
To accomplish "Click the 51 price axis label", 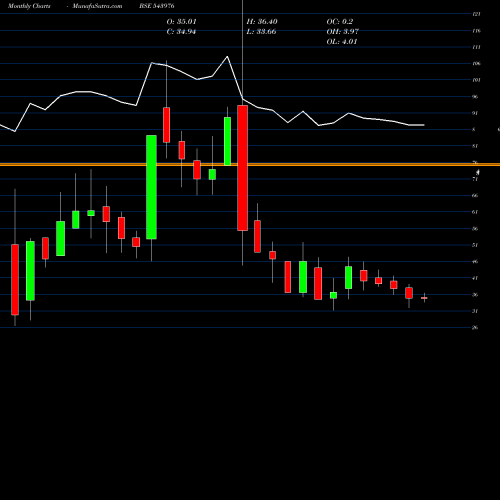I will point(475,245).
